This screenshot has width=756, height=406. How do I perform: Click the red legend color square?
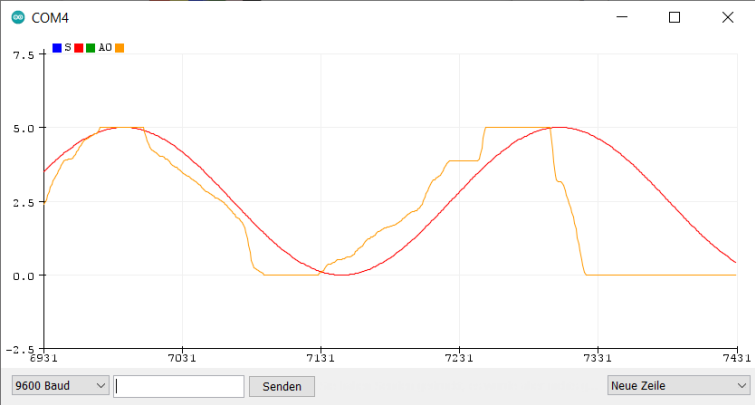79,47
